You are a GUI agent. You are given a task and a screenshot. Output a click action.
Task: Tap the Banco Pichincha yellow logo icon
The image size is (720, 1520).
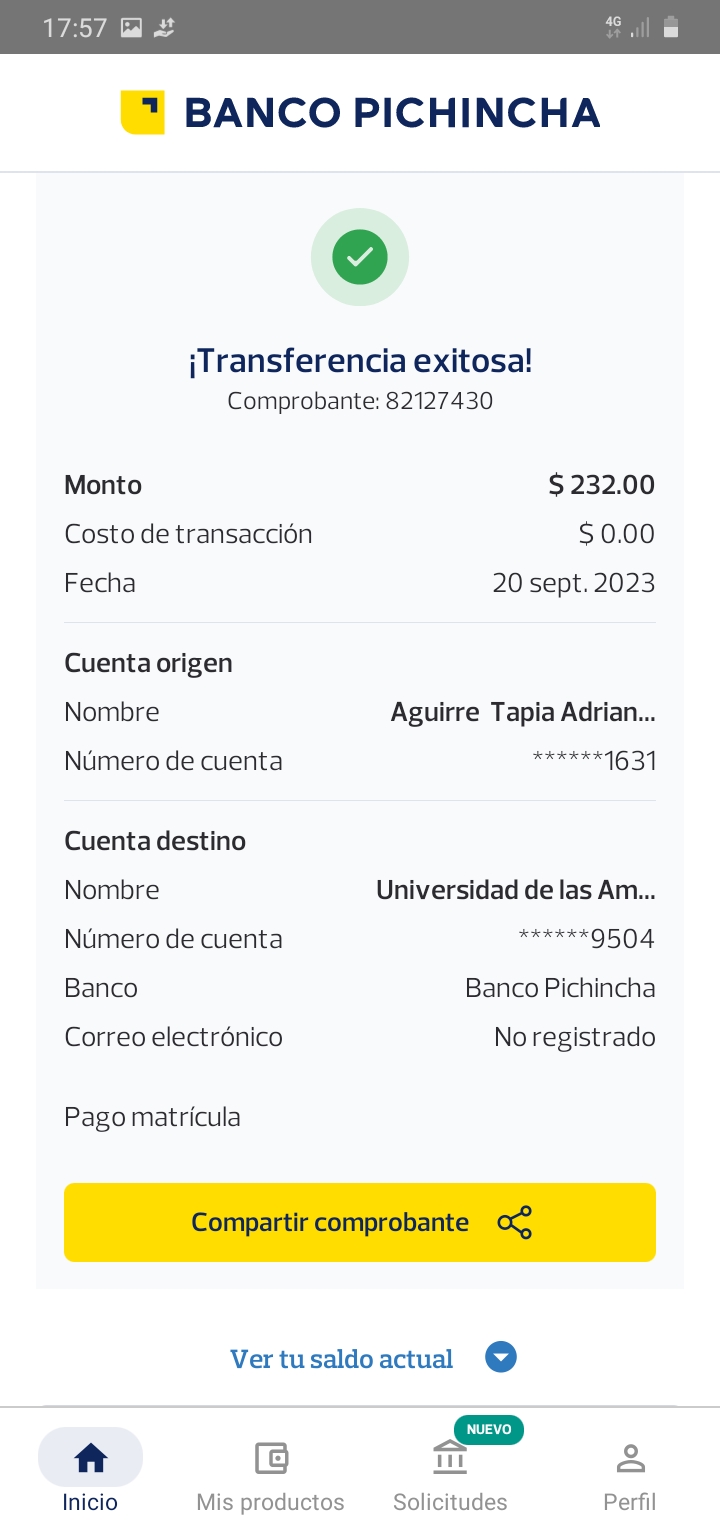tap(142, 112)
